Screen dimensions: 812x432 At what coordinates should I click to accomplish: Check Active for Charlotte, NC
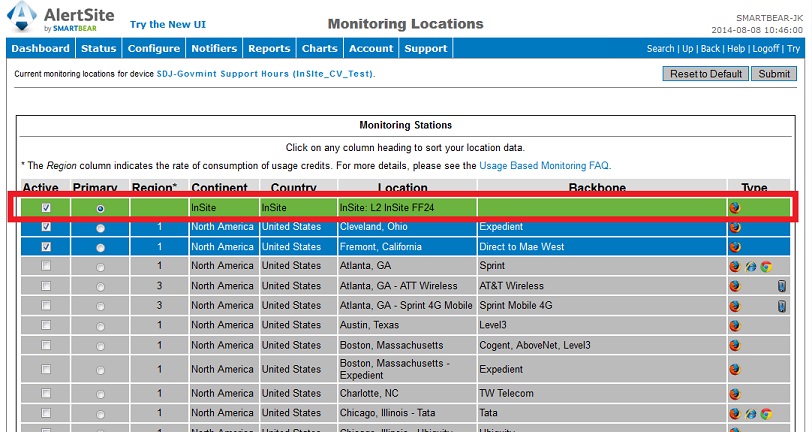click(46, 393)
